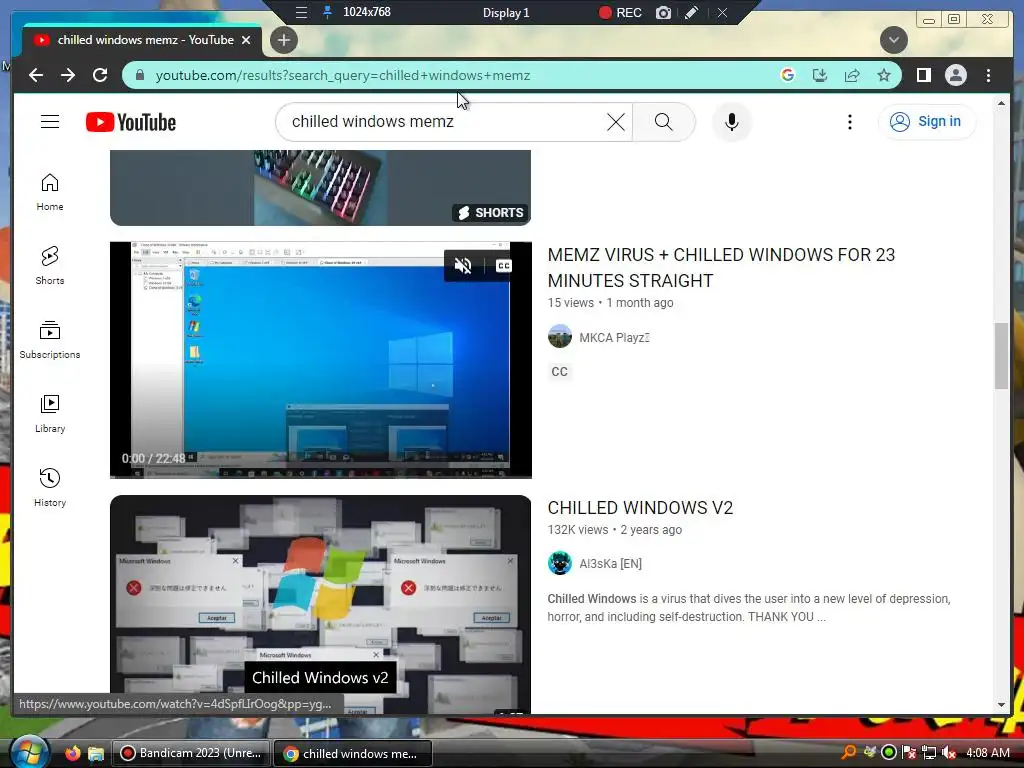
Task: Open MEMZ VIRUS + CHILLED WINDOWS video title
Action: [721, 268]
